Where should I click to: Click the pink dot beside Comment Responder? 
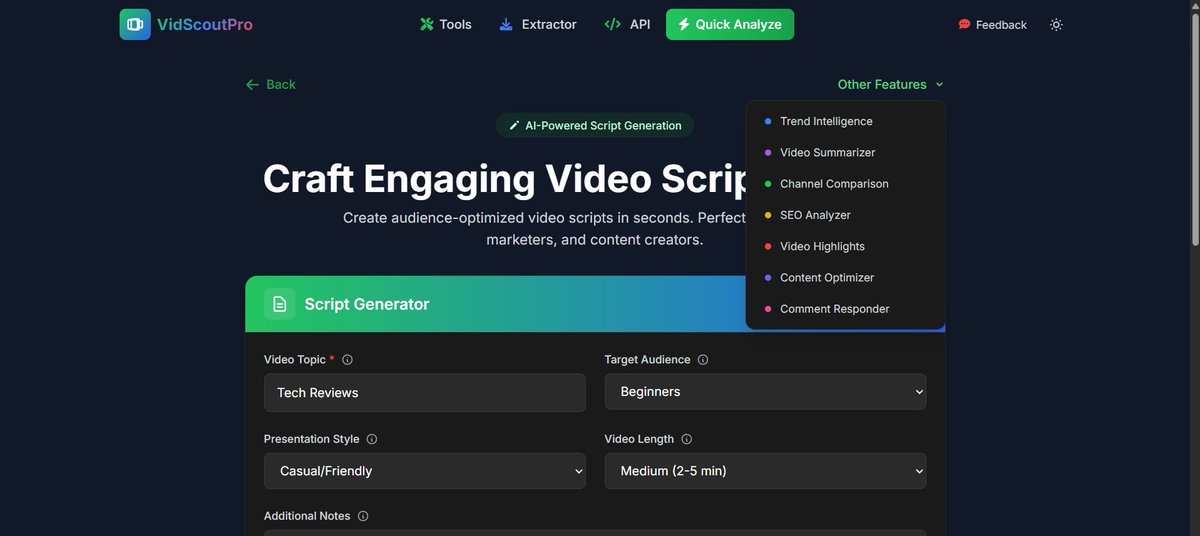point(768,309)
